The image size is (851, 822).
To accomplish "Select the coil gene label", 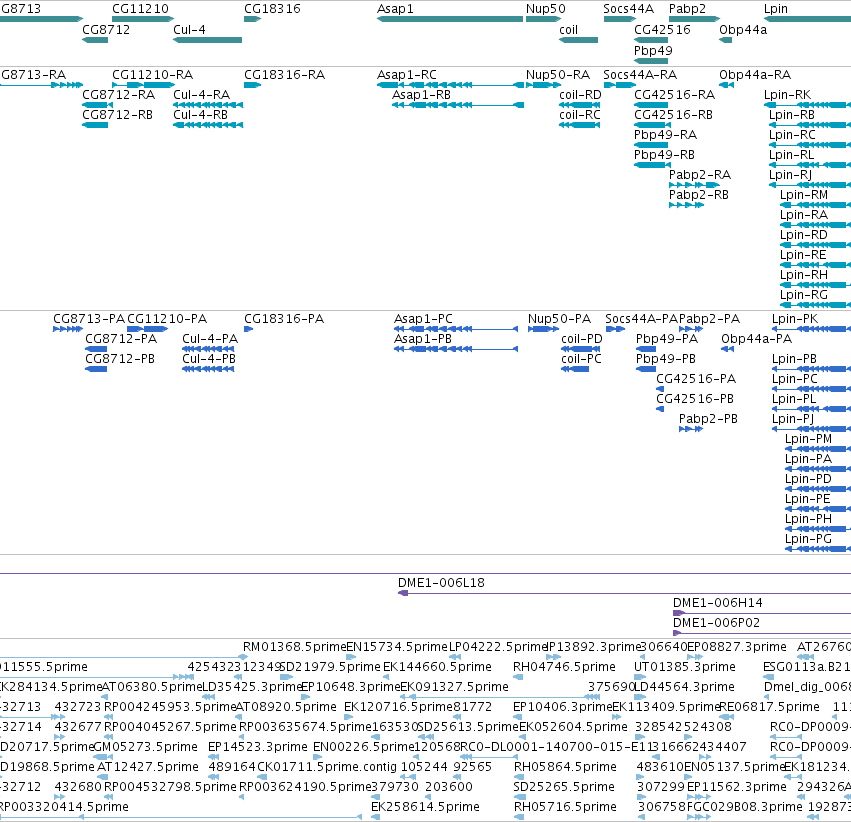I will pos(568,29).
